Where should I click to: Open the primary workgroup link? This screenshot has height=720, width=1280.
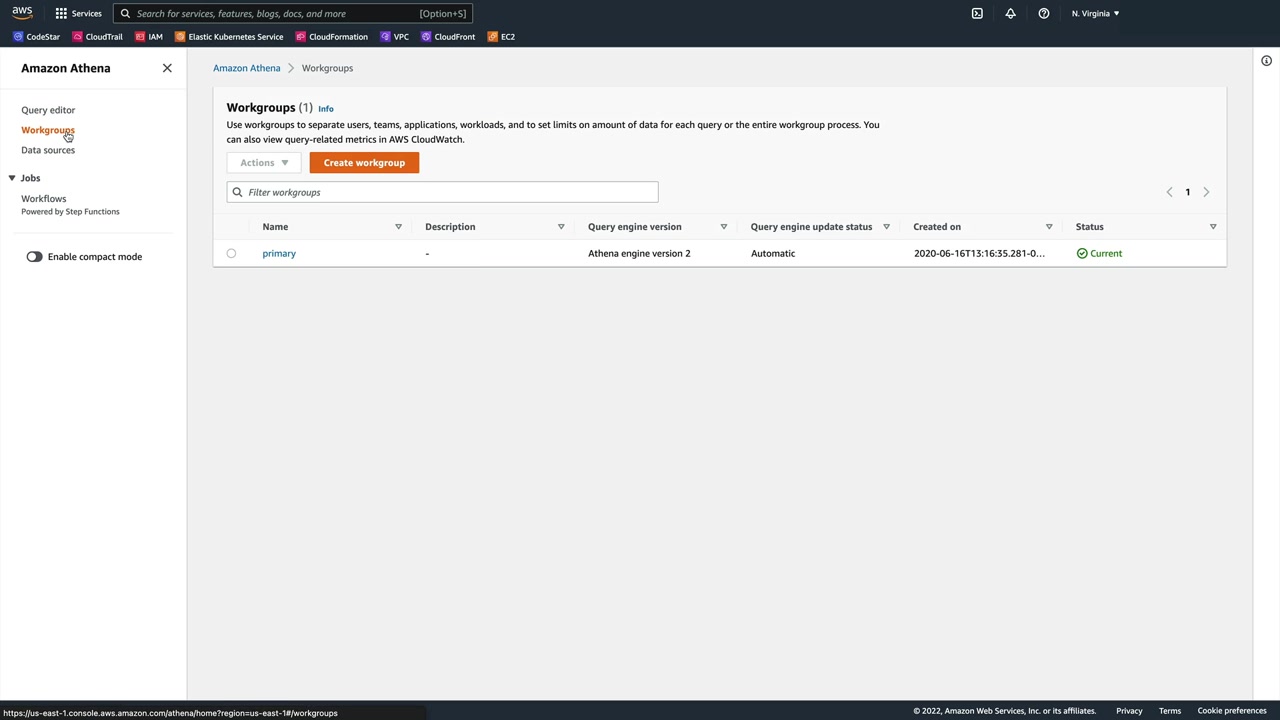279,253
